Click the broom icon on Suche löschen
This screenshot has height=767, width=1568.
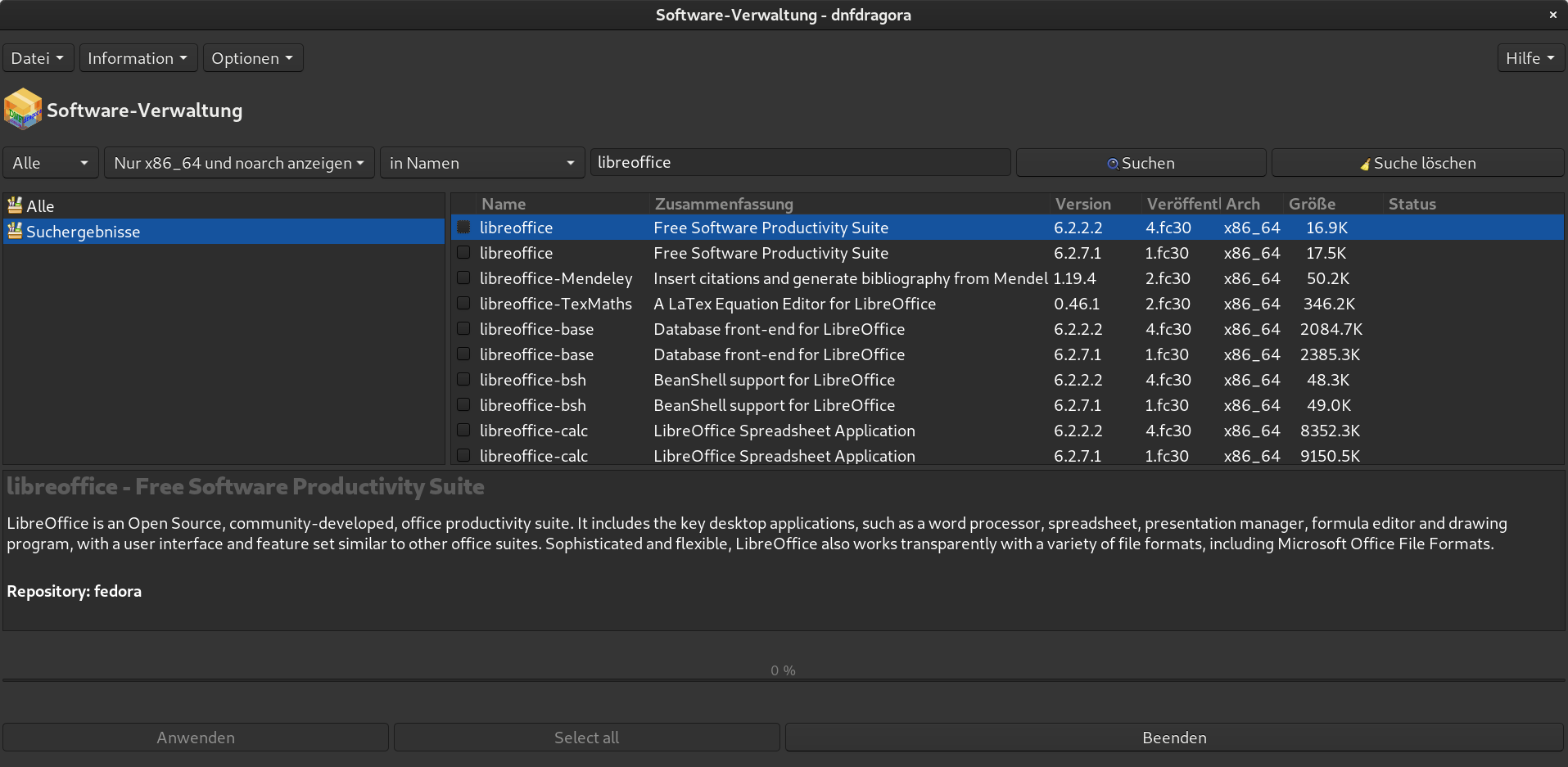point(1365,164)
